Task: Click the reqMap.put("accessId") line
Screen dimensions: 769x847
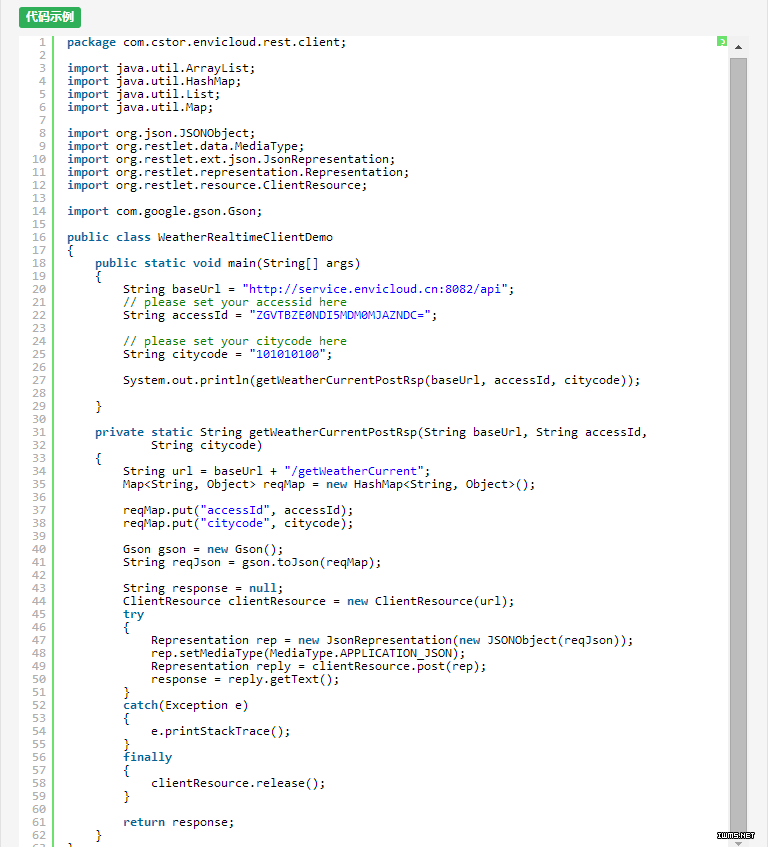Action: coord(238,509)
